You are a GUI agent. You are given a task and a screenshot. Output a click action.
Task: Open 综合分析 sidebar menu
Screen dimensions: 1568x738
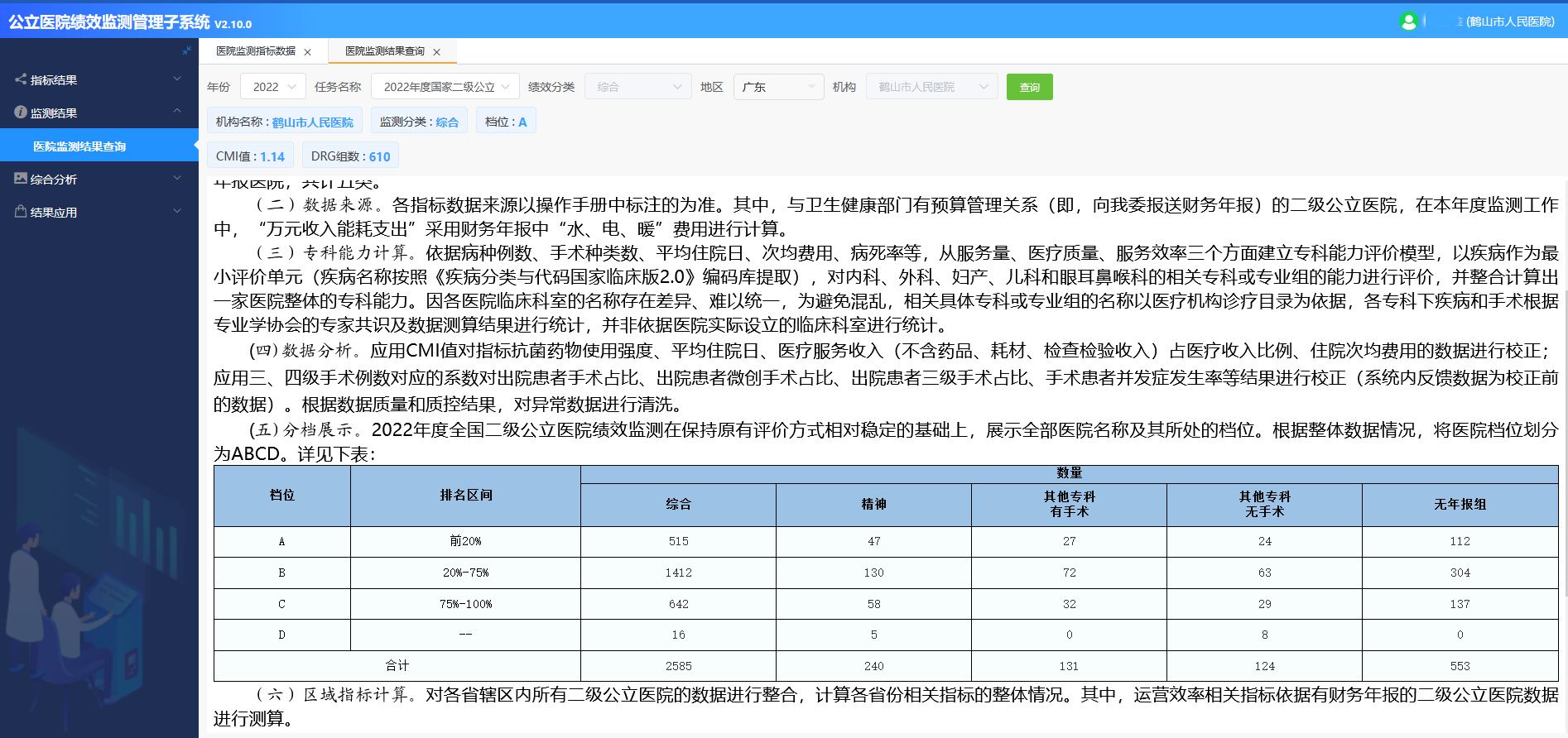tap(99, 179)
